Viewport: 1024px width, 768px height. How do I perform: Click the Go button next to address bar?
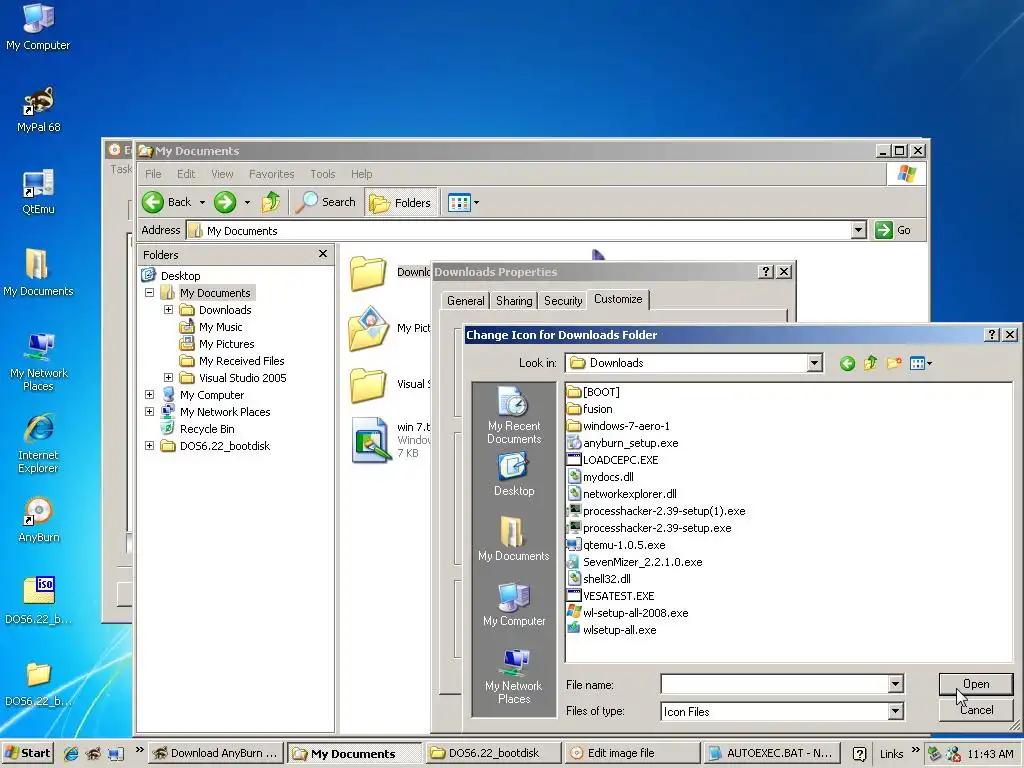893,230
